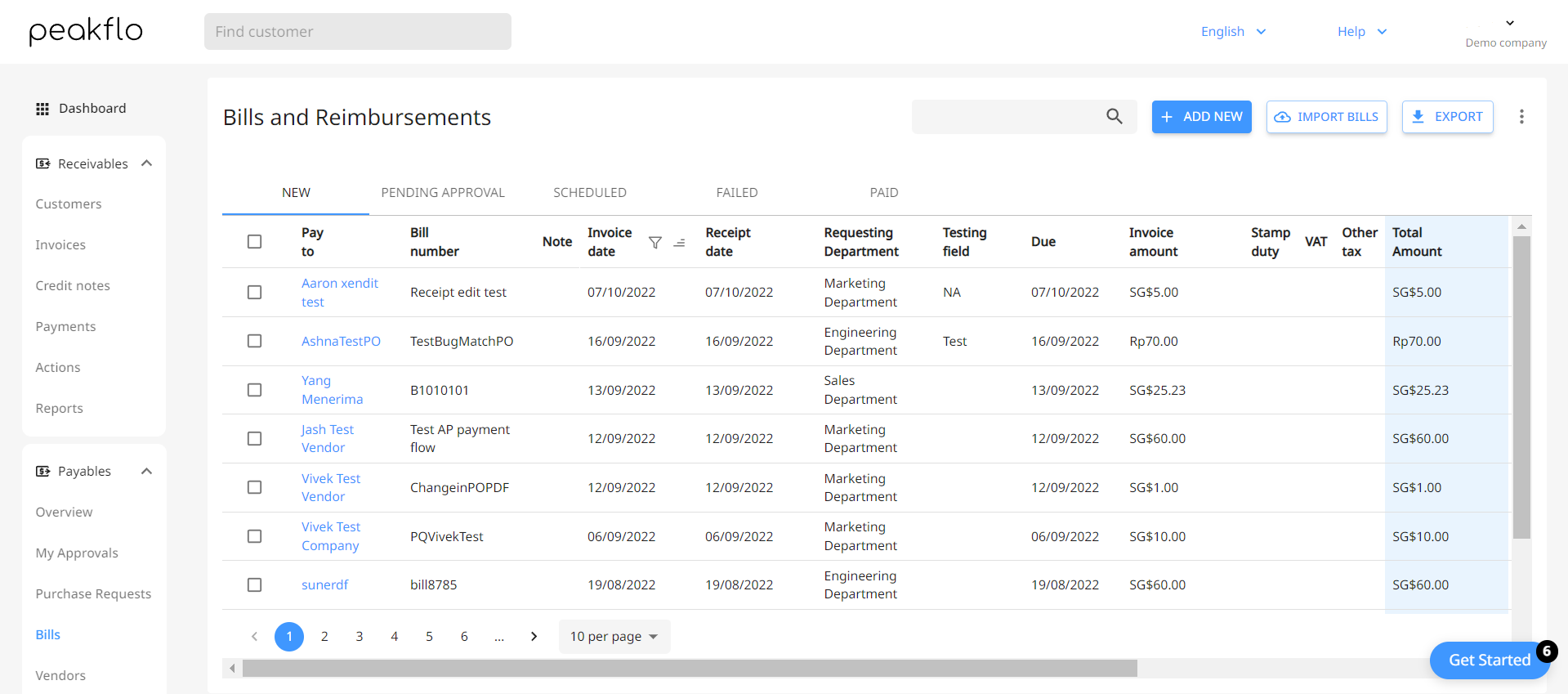1568x694 pixels.
Task: Open the Get Started badge showing 6
Action: point(1547,651)
